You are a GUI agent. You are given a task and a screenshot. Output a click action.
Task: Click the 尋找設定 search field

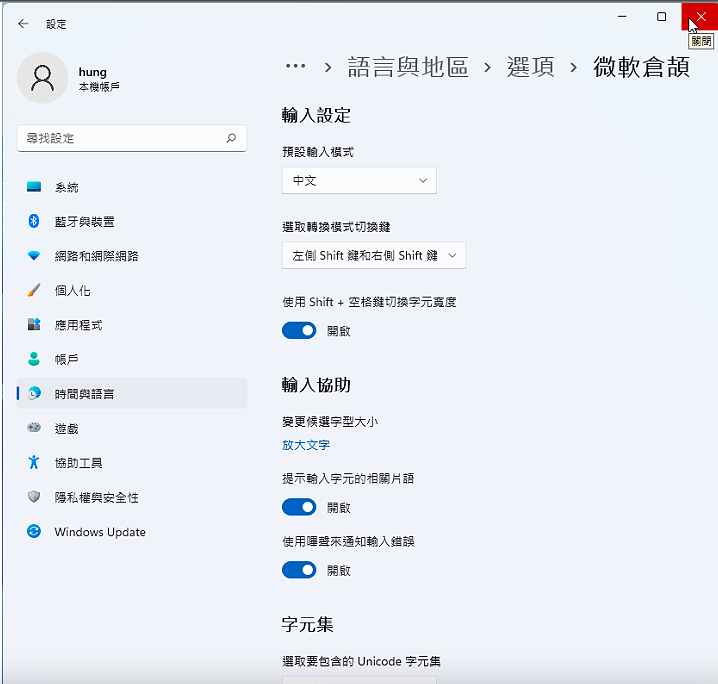(132, 138)
